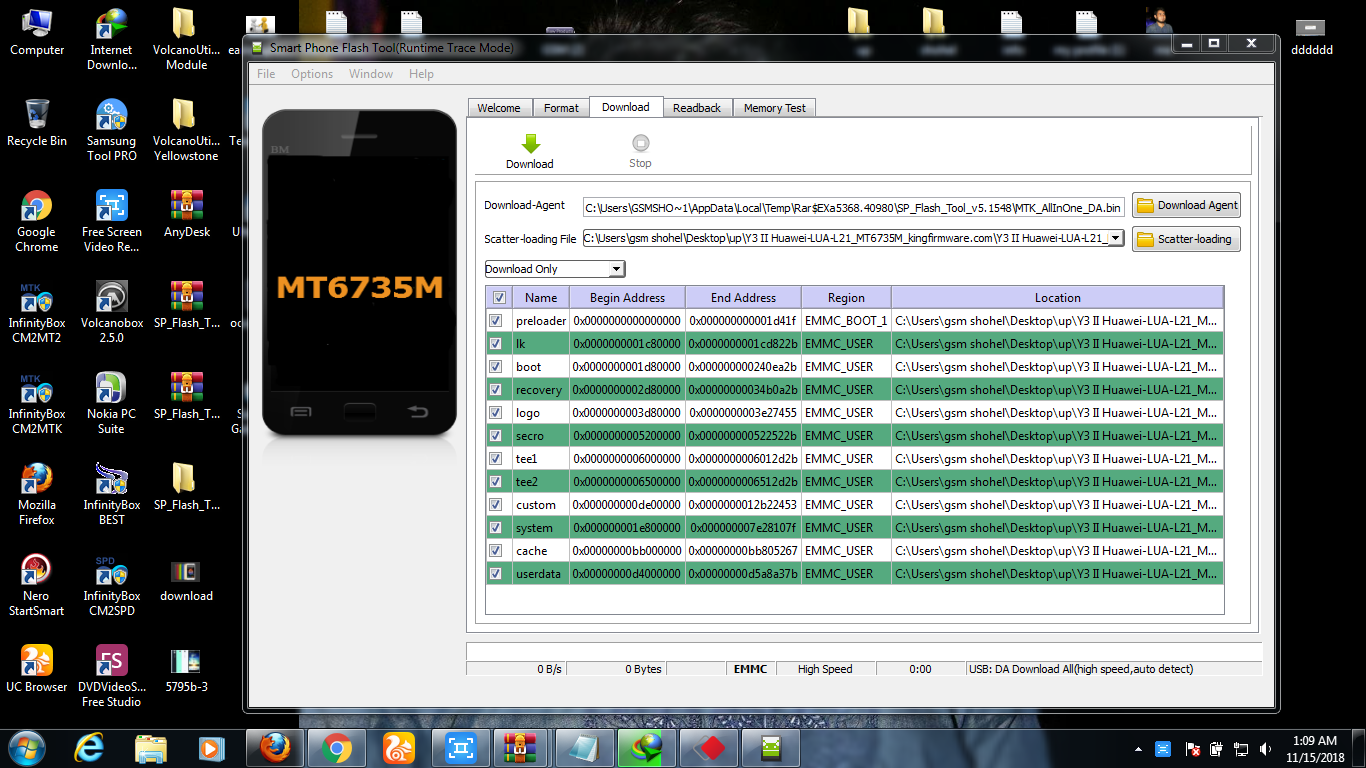
Task: Open Windows Explorer from the taskbar
Action: click(x=151, y=747)
